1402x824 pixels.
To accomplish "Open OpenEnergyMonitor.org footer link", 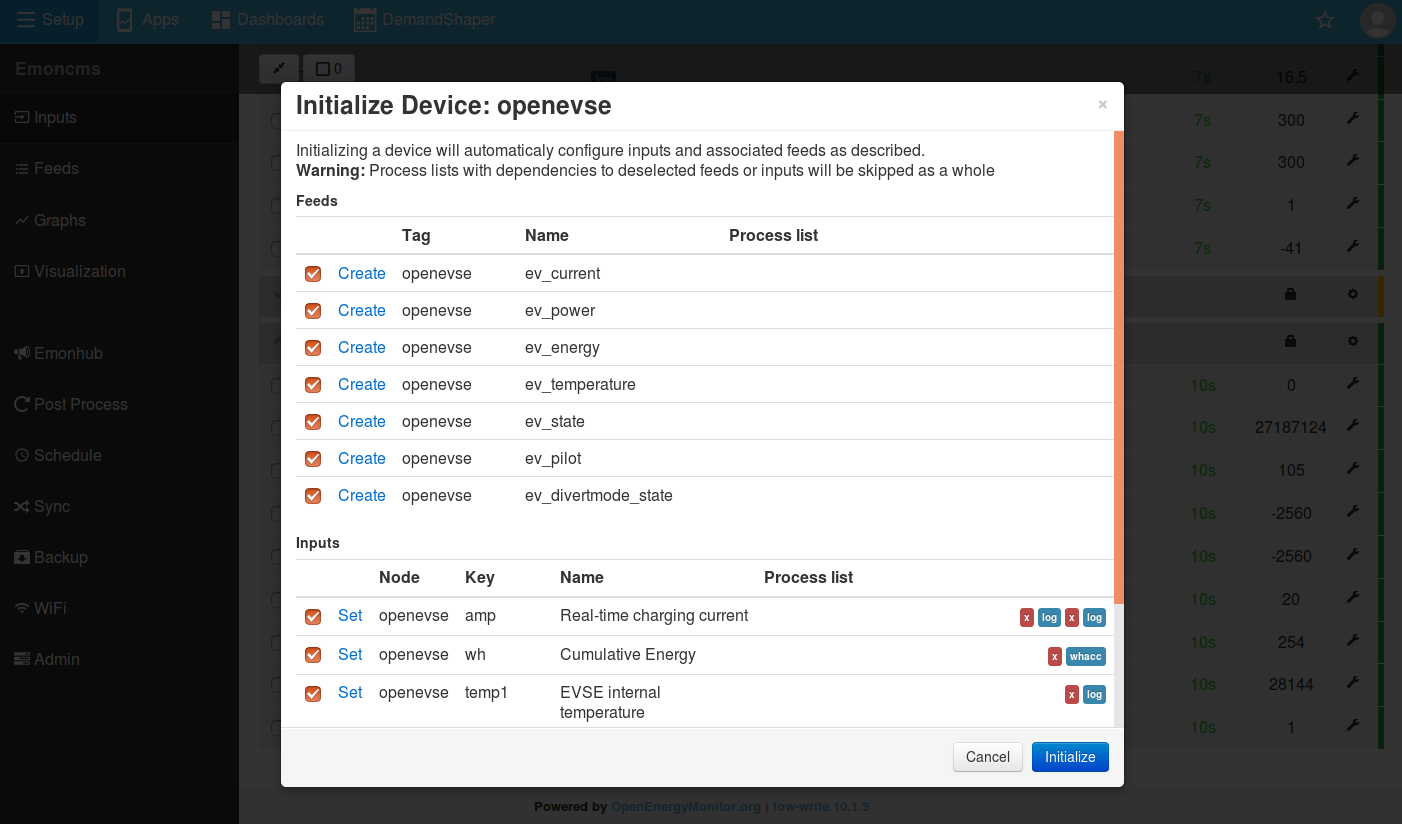I will 686,806.
